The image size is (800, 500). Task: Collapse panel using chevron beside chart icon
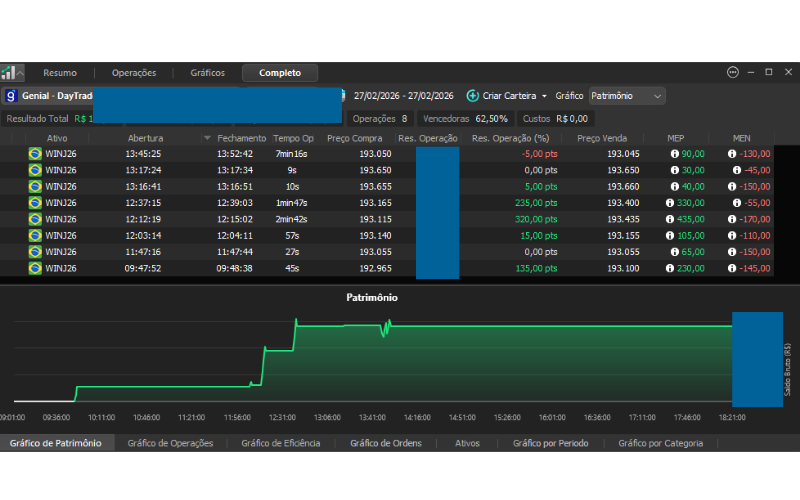[22, 73]
